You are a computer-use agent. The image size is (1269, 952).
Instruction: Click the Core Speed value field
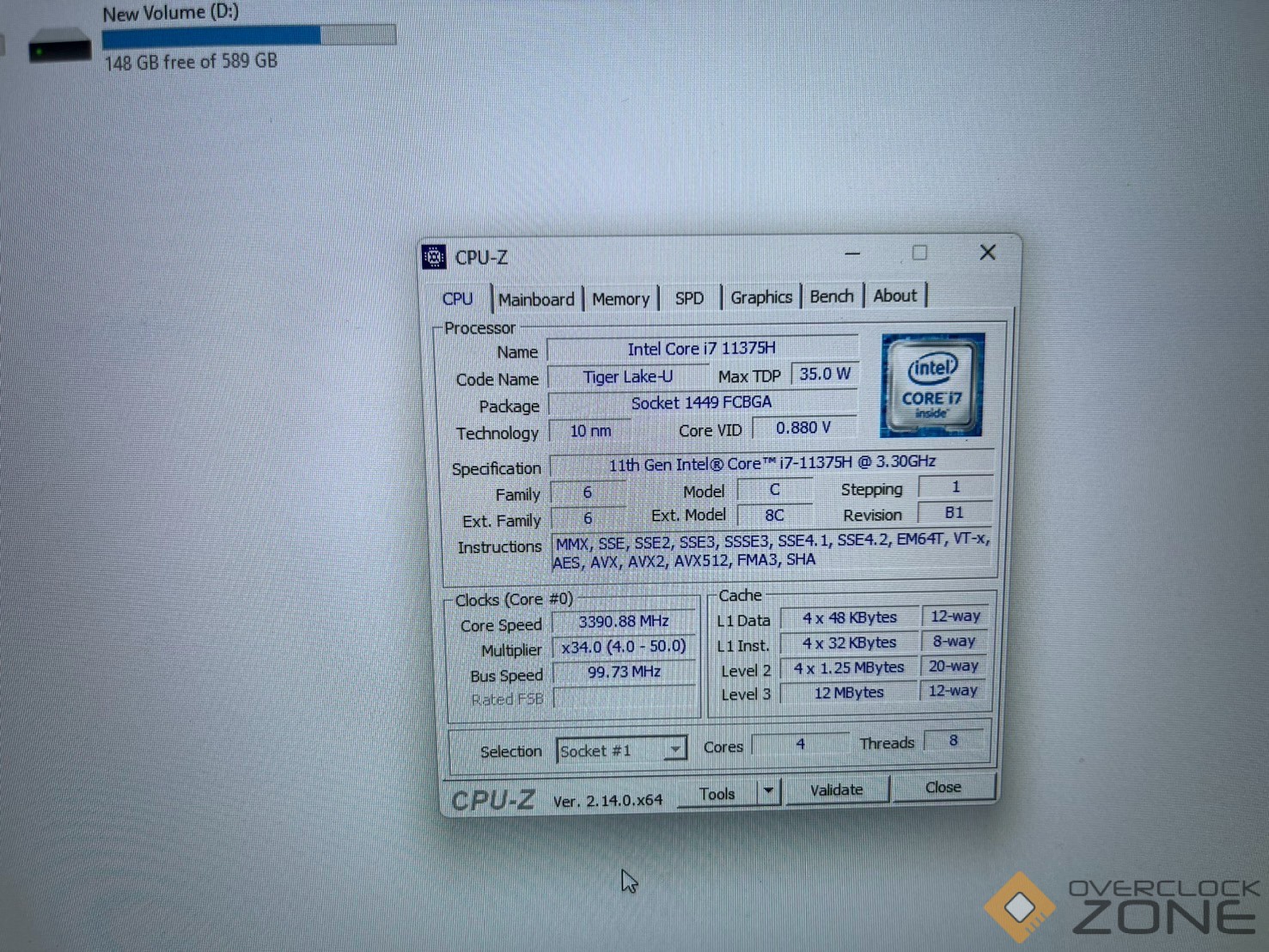623,621
